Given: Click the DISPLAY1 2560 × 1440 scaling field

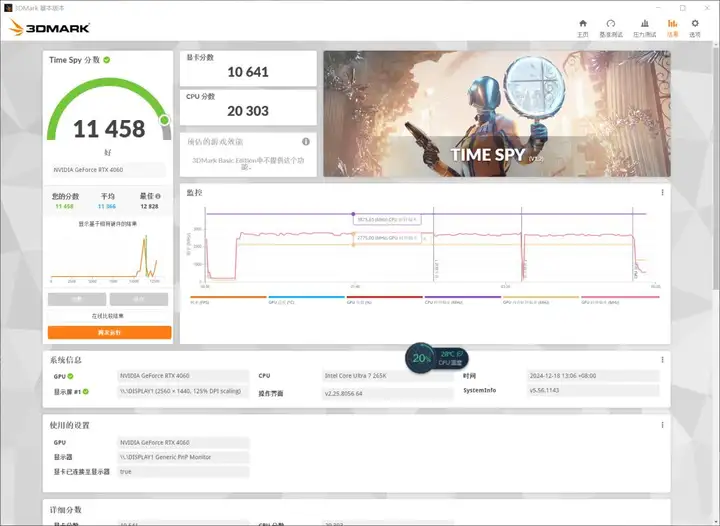Looking at the screenshot, I should point(183,392).
